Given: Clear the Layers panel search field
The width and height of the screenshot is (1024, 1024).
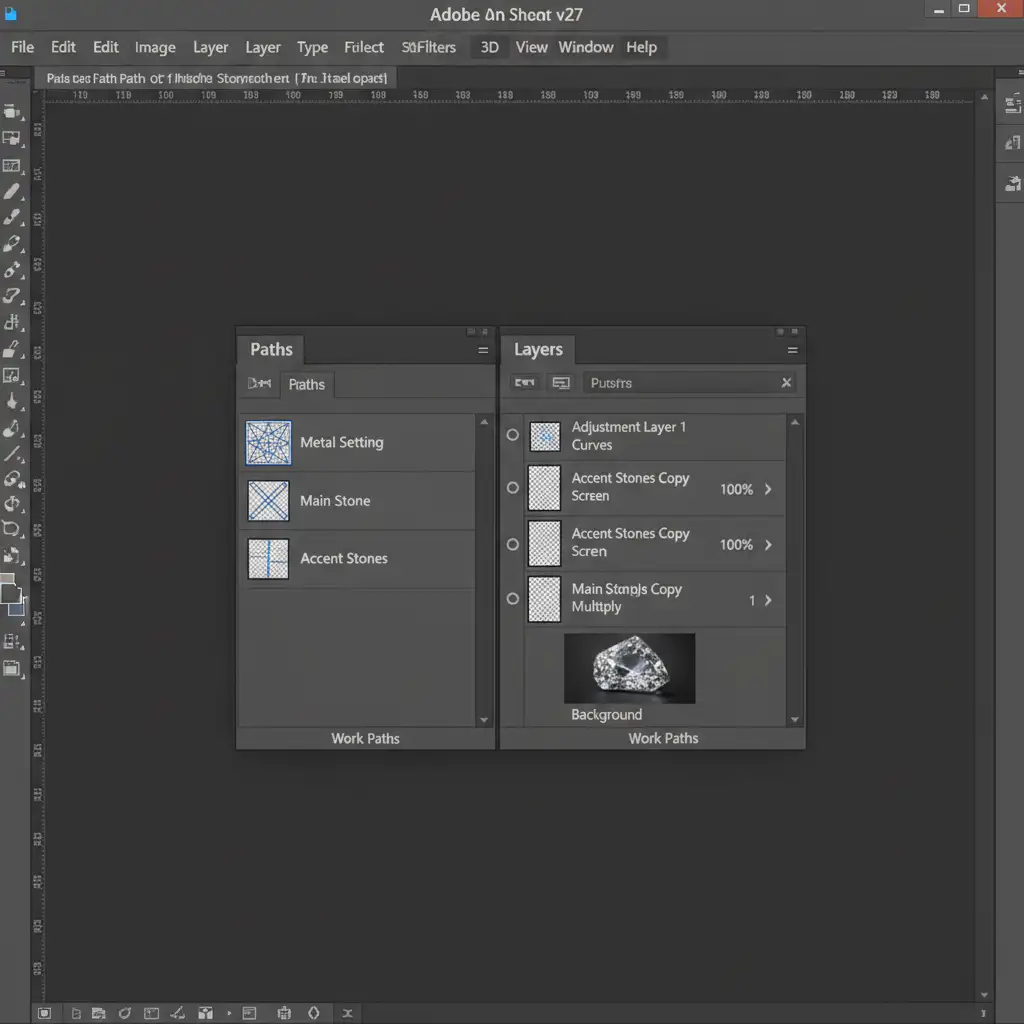Looking at the screenshot, I should pos(786,383).
